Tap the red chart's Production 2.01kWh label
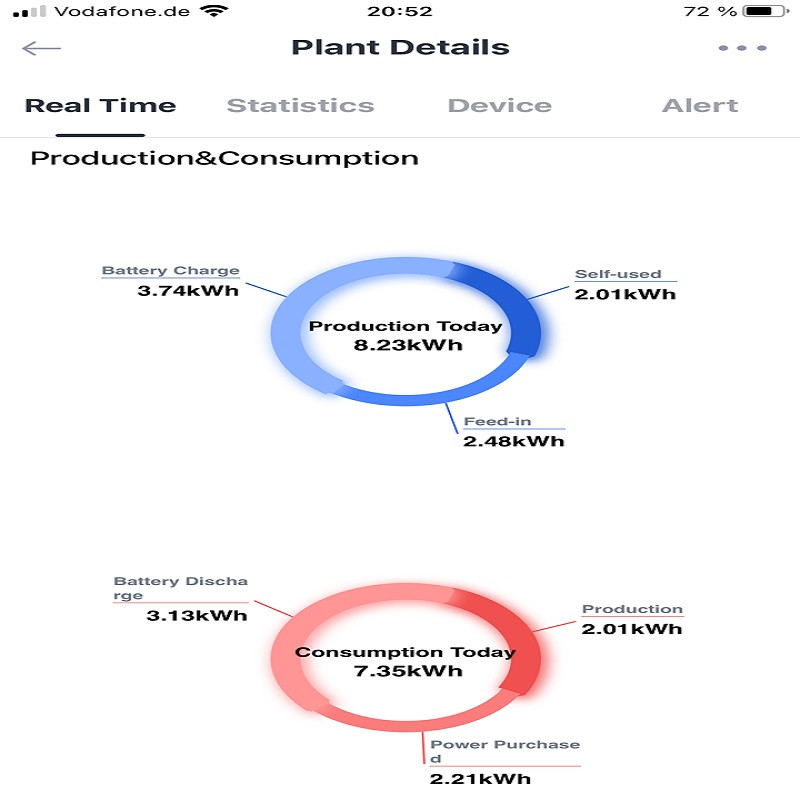Screen dimensions: 800x800 coord(632,619)
